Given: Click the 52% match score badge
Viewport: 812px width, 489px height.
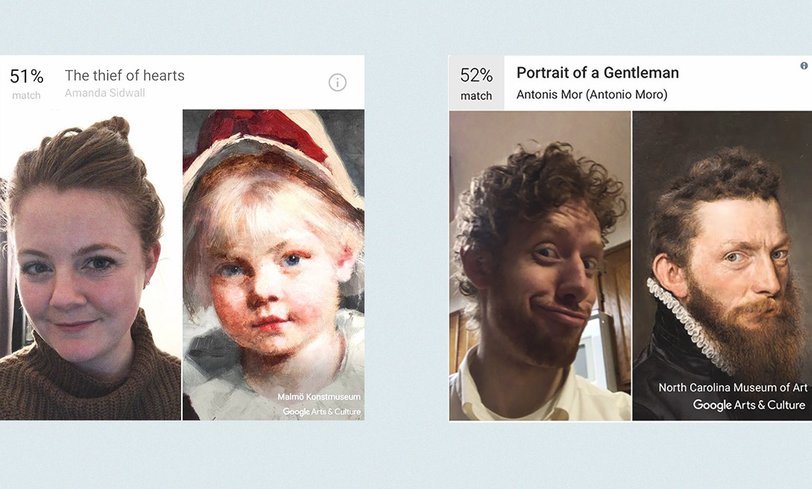Looking at the screenshot, I should click(476, 76).
